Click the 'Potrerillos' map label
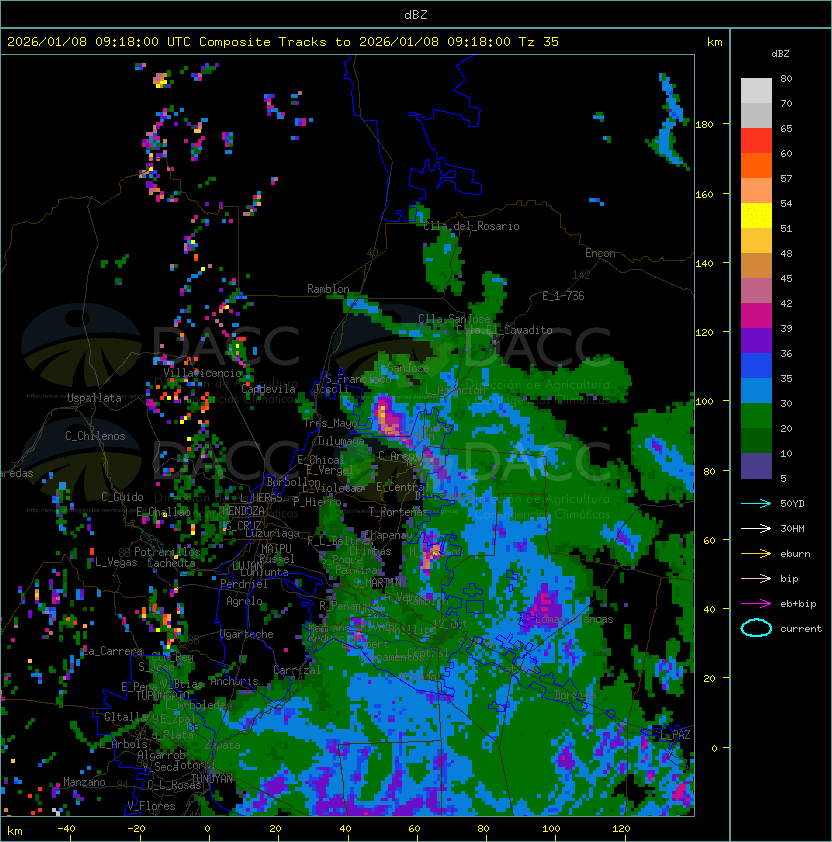The image size is (832, 842). coord(167,552)
